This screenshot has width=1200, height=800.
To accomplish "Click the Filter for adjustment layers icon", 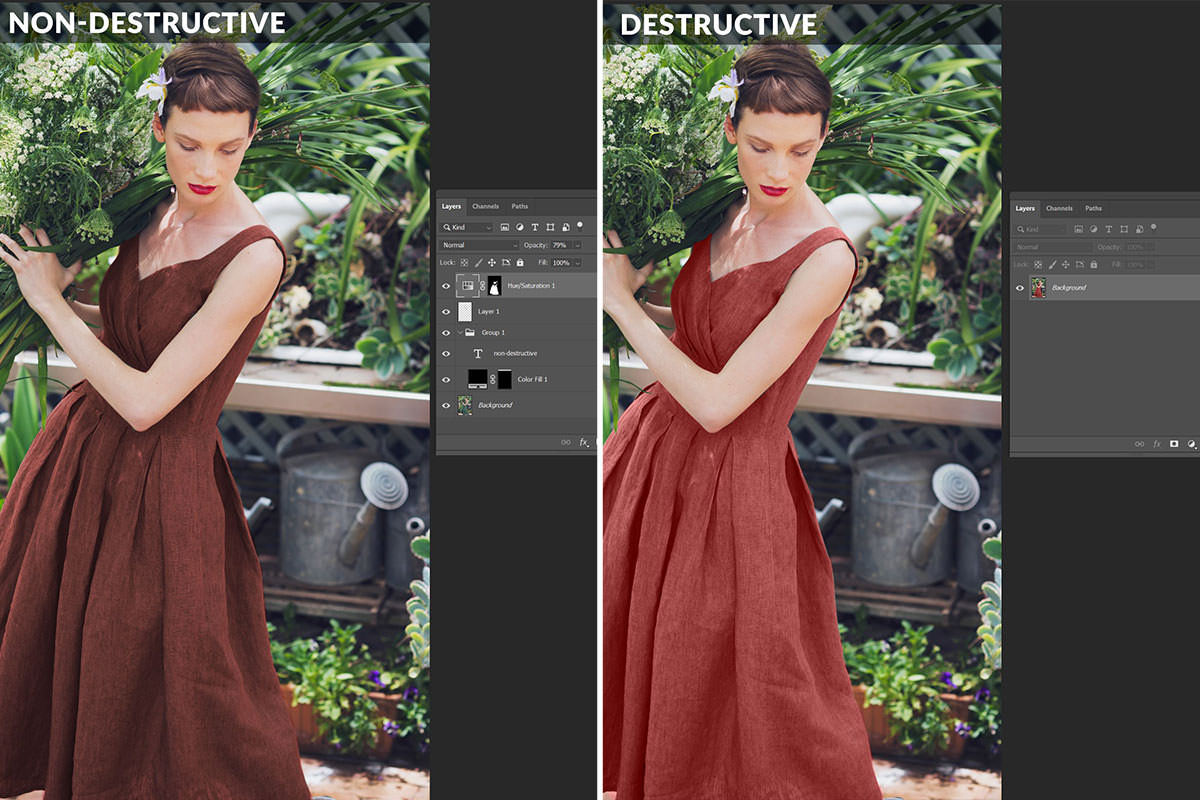I will [x=520, y=227].
